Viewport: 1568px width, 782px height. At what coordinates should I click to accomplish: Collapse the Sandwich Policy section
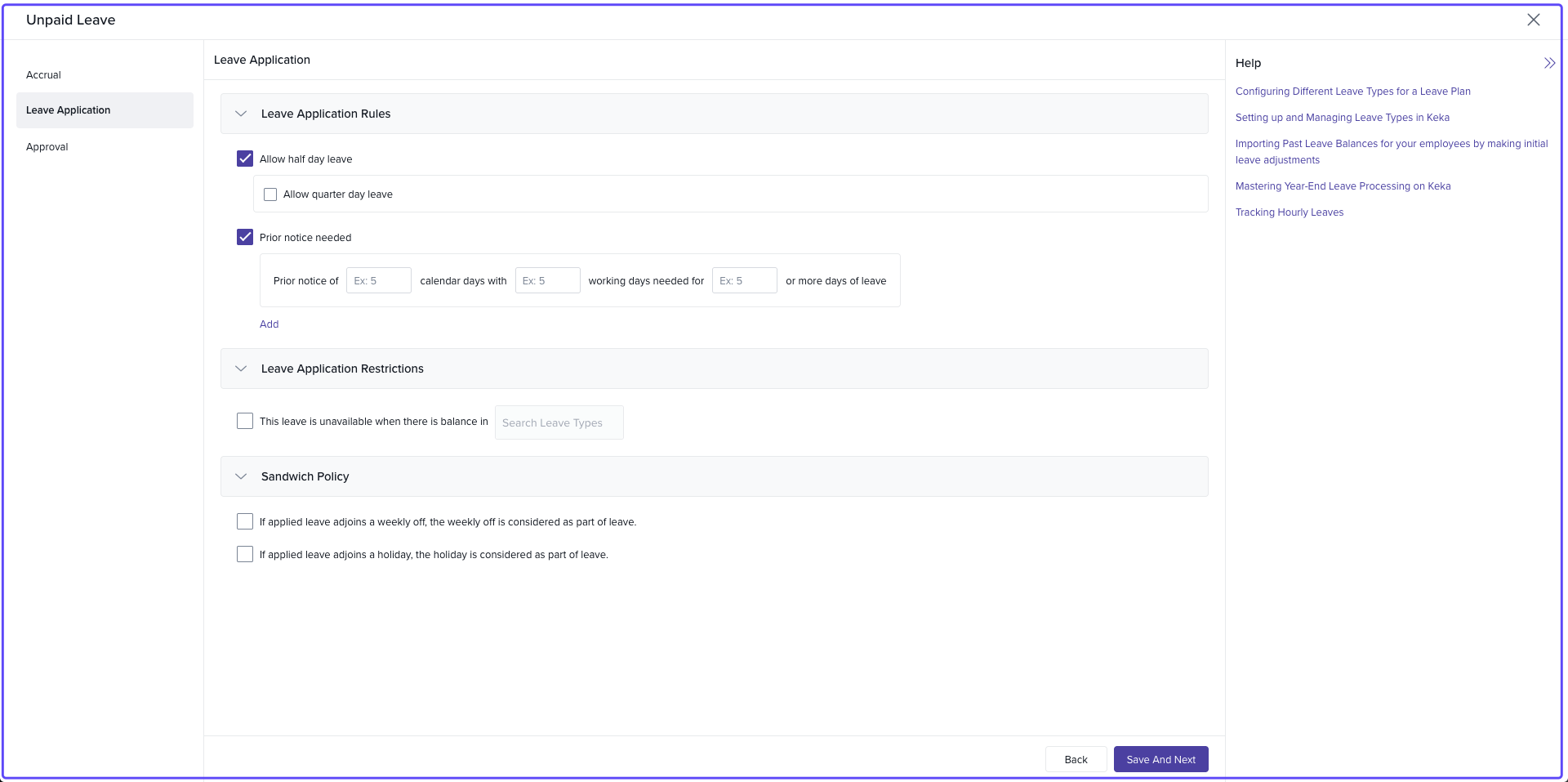241,476
